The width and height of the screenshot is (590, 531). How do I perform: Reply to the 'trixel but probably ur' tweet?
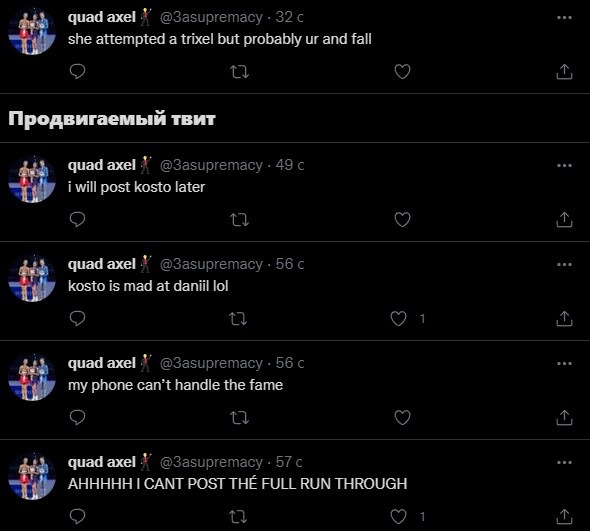[x=78, y=72]
